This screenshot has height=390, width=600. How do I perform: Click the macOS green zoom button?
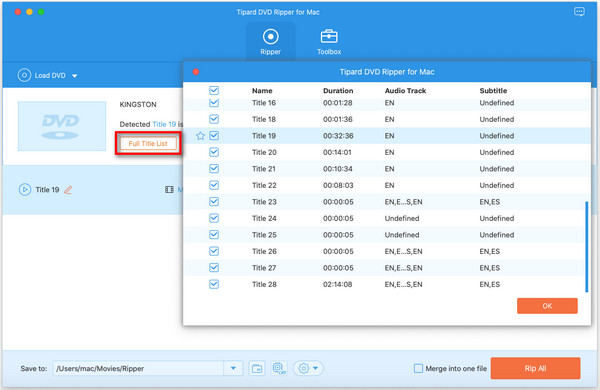pyautogui.click(x=41, y=12)
